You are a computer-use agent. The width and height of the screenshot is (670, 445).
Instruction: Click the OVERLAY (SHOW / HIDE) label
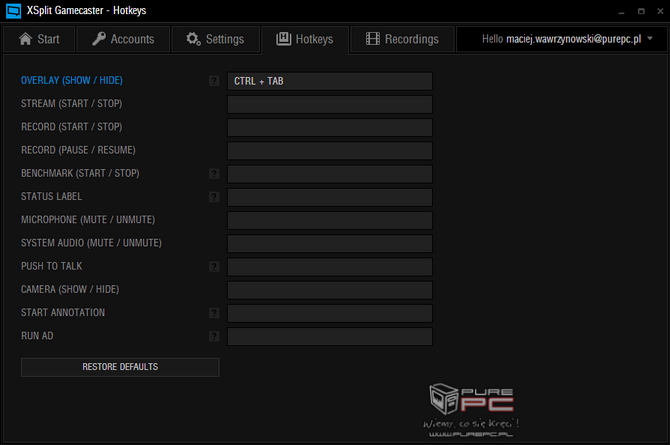[72, 80]
